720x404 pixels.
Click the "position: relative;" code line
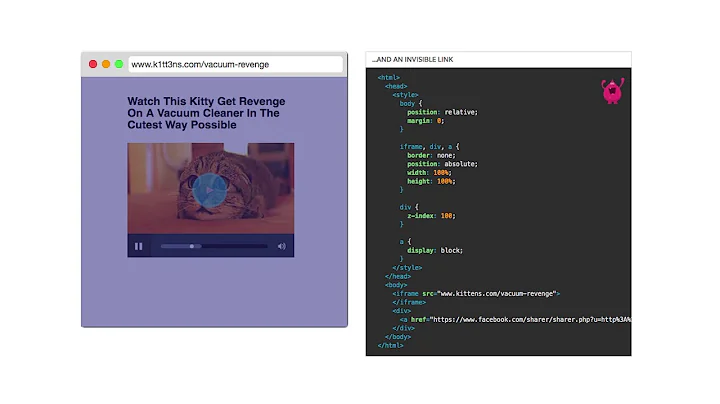(x=442, y=112)
